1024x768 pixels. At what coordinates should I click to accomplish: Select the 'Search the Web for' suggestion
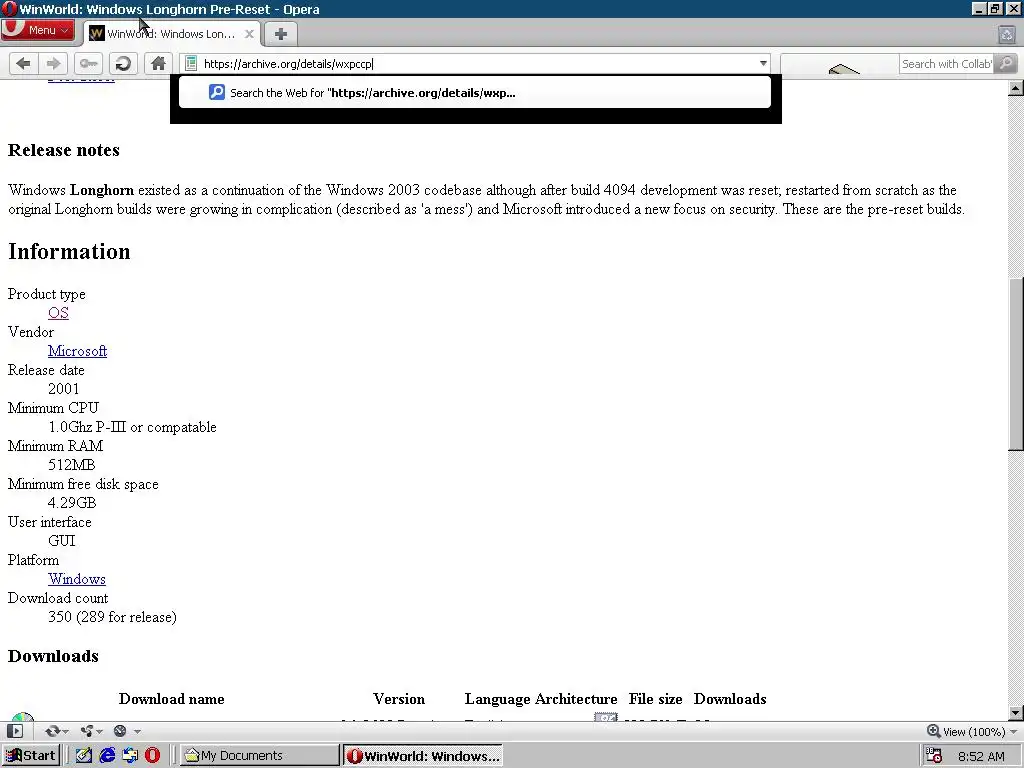click(475, 93)
